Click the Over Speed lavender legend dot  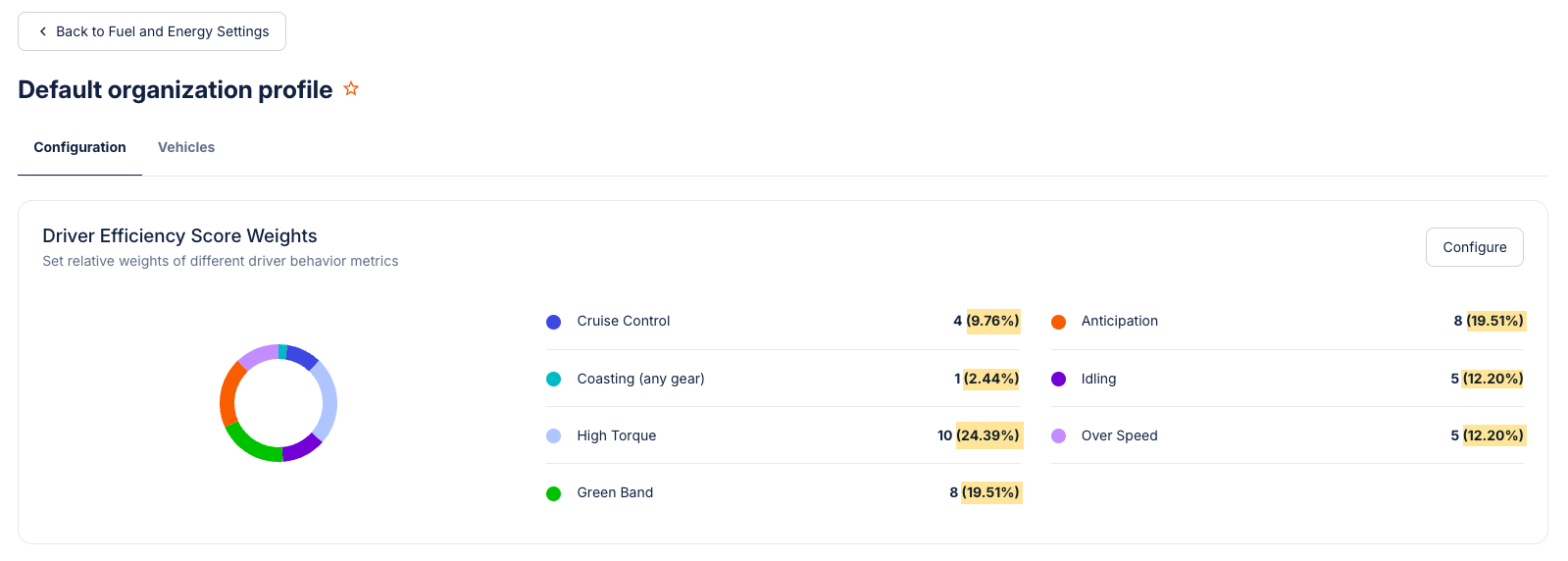(1058, 435)
